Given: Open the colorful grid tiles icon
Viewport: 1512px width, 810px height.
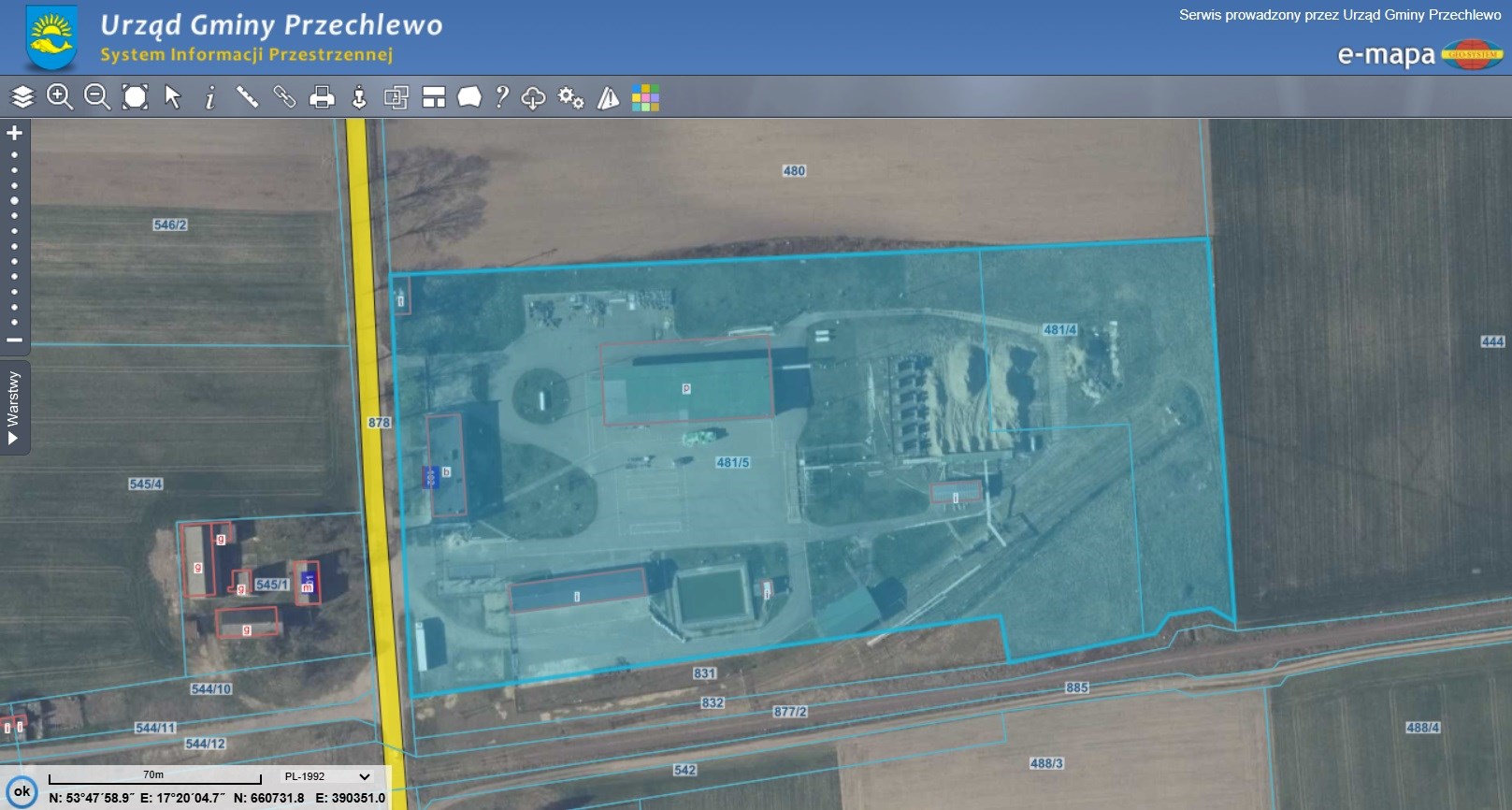Looking at the screenshot, I should tap(645, 97).
